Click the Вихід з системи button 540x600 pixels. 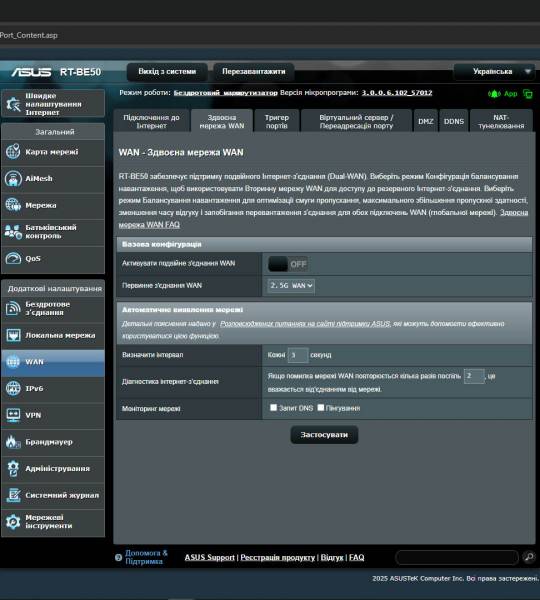[x=167, y=72]
